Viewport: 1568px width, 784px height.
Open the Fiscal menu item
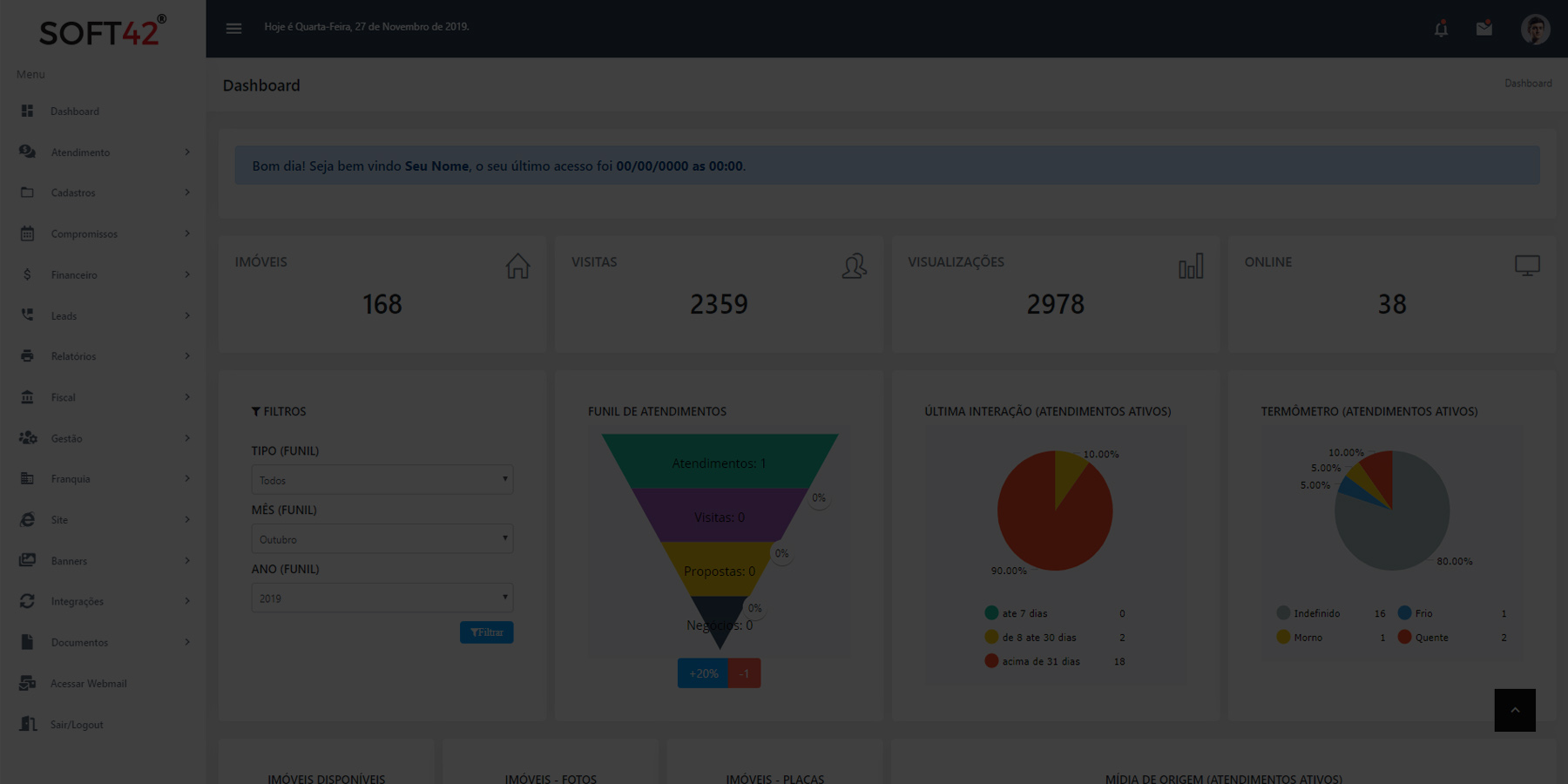pyautogui.click(x=103, y=397)
